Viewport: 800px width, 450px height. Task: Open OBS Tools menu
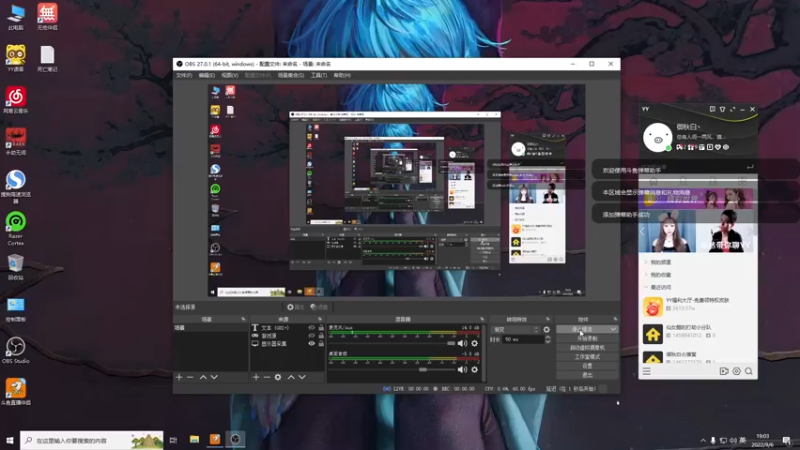point(319,76)
